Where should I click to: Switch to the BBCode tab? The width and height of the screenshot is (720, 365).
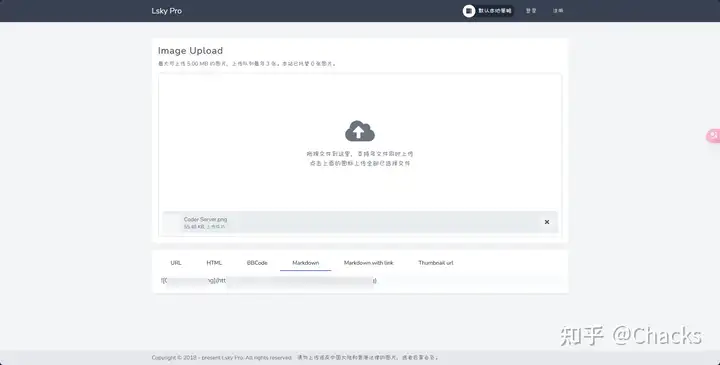click(x=257, y=263)
